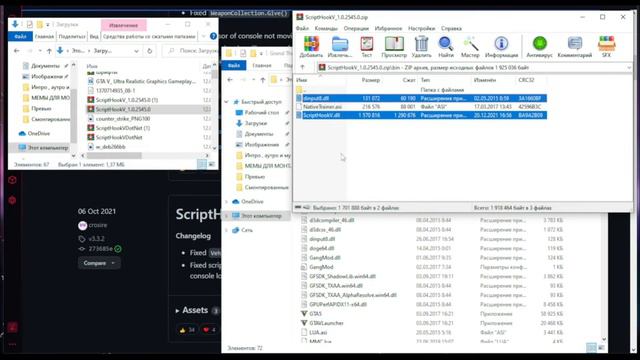
Task: Switch Загрузки window to details view icon
Action: pyautogui.click(x=202, y=164)
